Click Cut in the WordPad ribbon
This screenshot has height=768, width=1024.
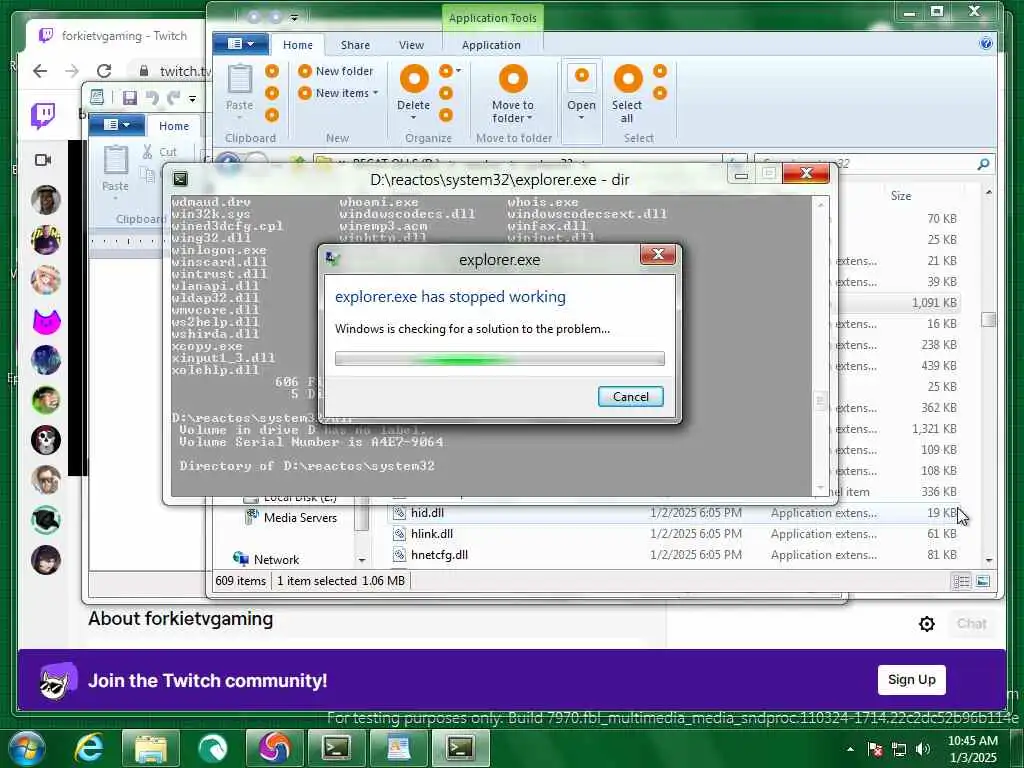(160, 152)
